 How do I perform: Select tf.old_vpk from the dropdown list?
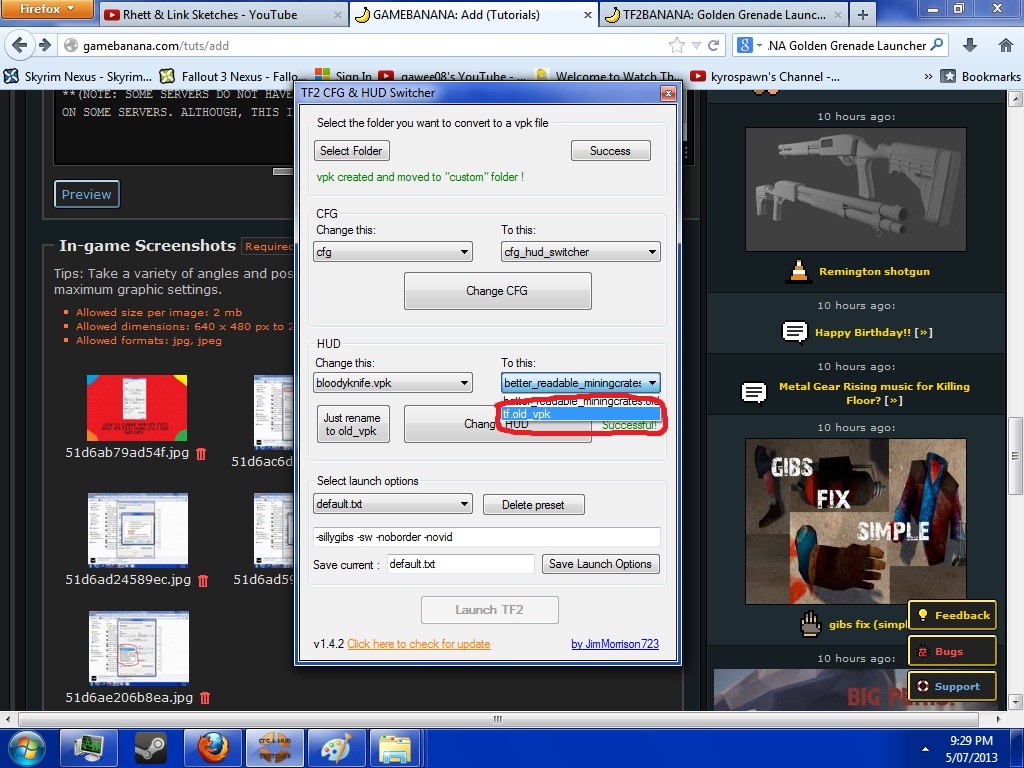(x=581, y=414)
